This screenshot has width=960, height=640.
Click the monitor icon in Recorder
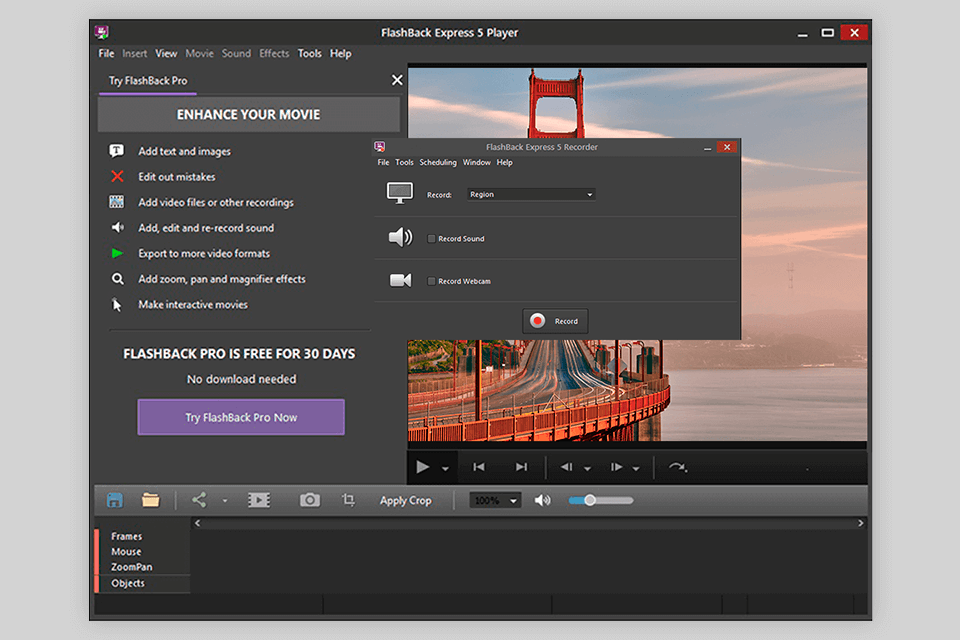click(400, 193)
